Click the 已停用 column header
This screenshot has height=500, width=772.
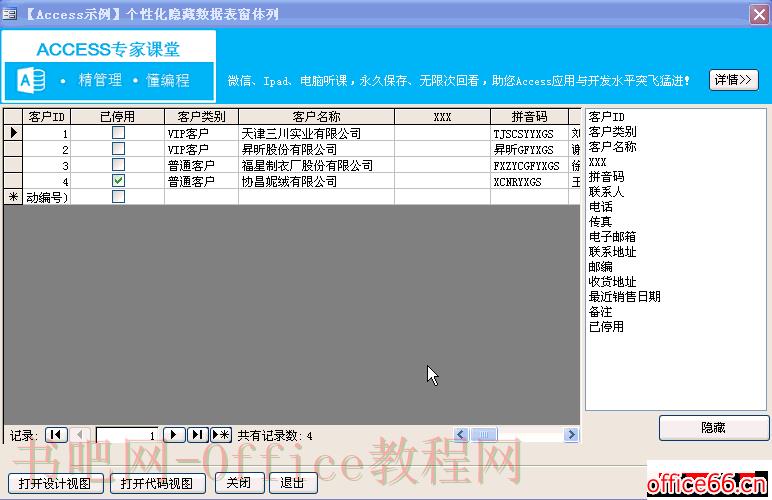click(118, 117)
